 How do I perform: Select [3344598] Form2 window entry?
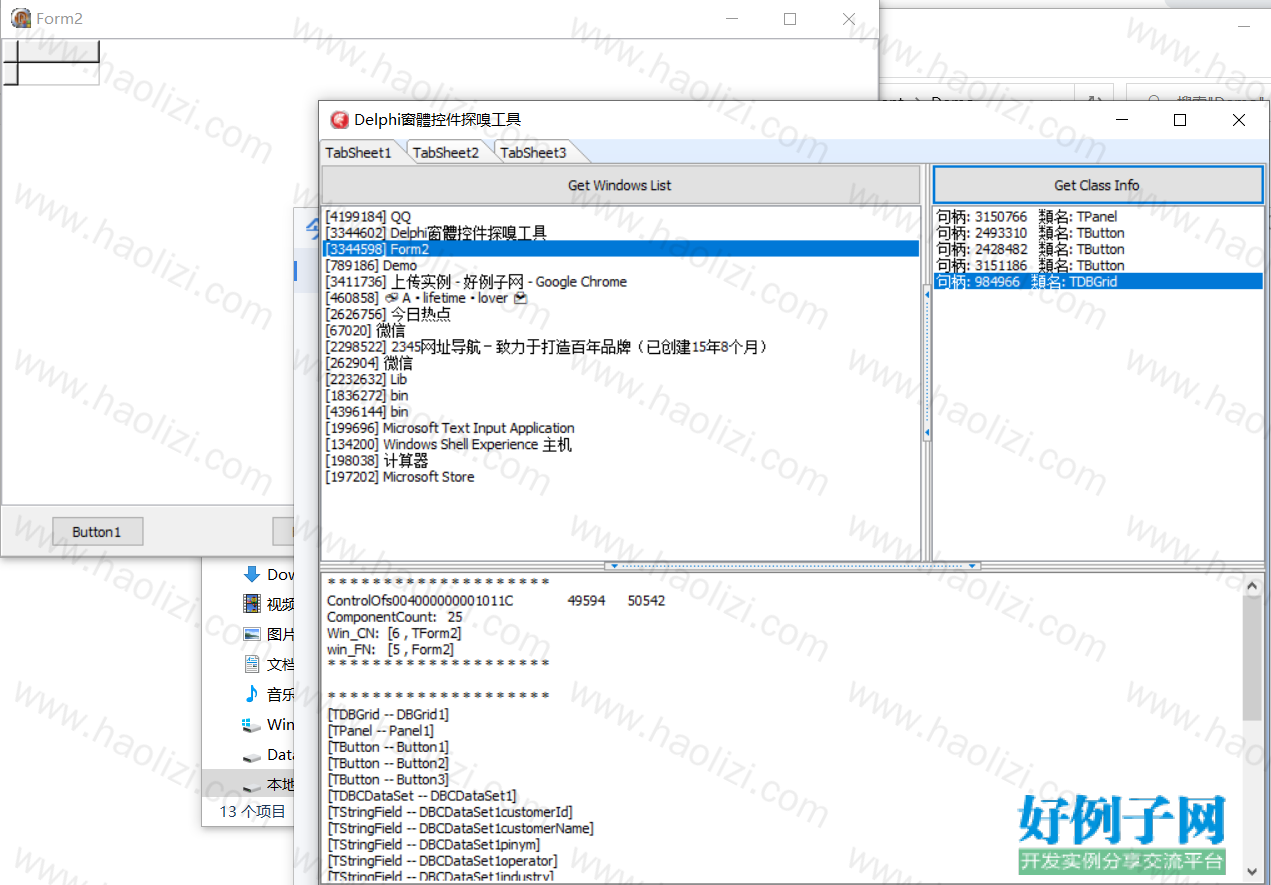pos(621,249)
